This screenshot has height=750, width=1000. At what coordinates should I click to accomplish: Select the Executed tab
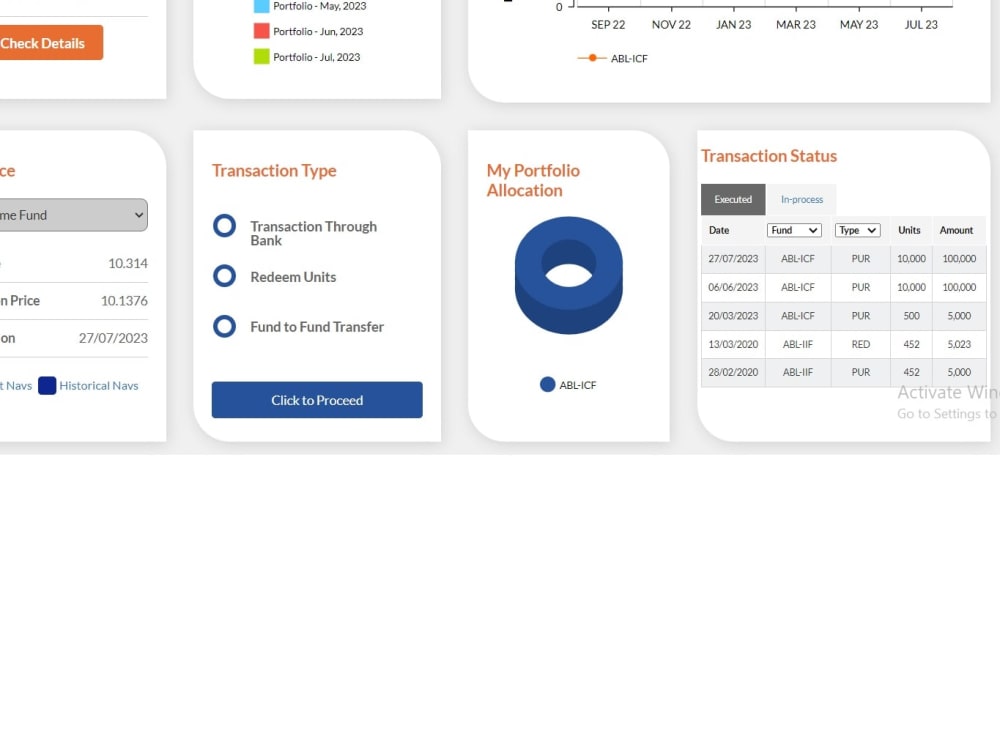[x=732, y=199]
